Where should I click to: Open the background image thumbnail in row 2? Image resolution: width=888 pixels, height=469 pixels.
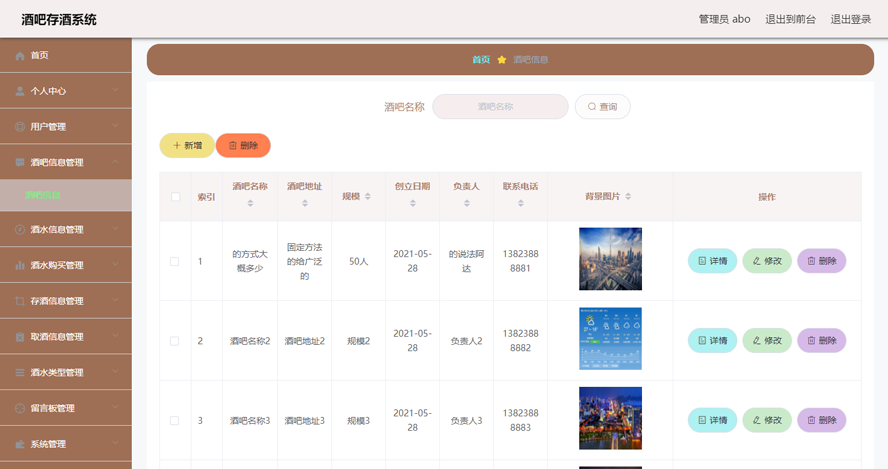[610, 339]
